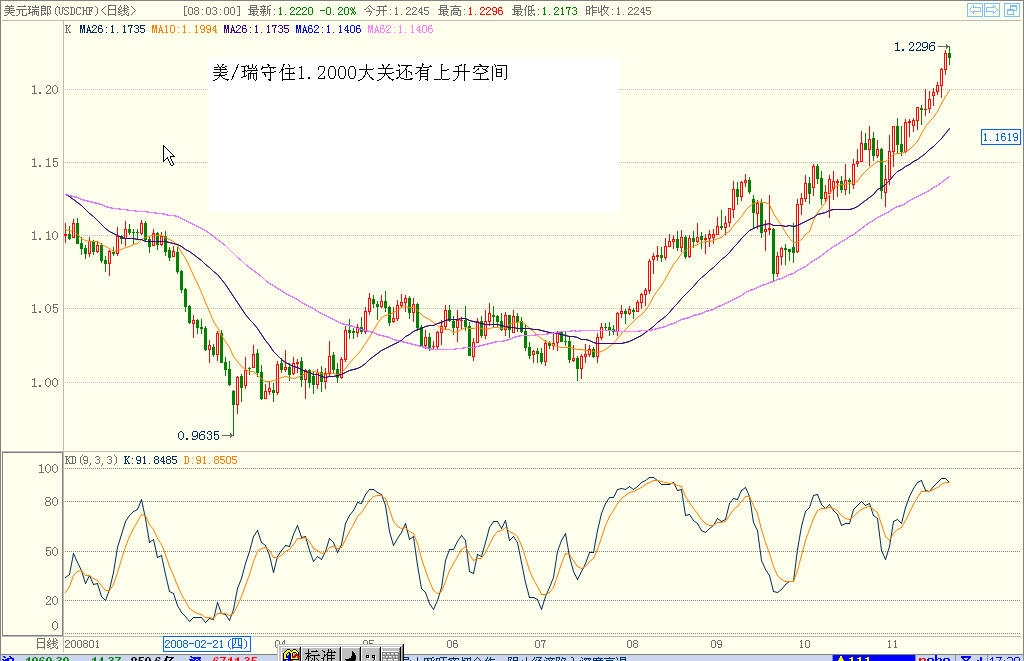Click the 1.00 price axis label
The width and height of the screenshot is (1024, 661).
coord(44,383)
